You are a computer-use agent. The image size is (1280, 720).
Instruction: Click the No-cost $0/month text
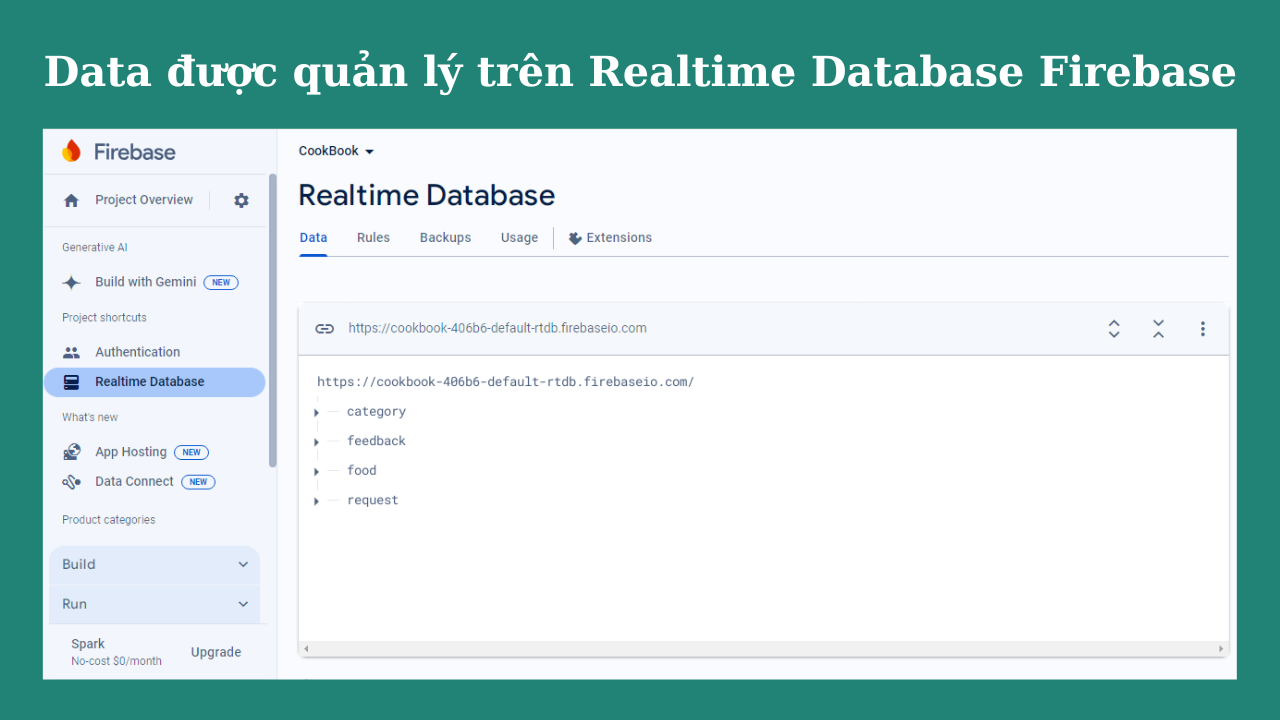tap(116, 661)
